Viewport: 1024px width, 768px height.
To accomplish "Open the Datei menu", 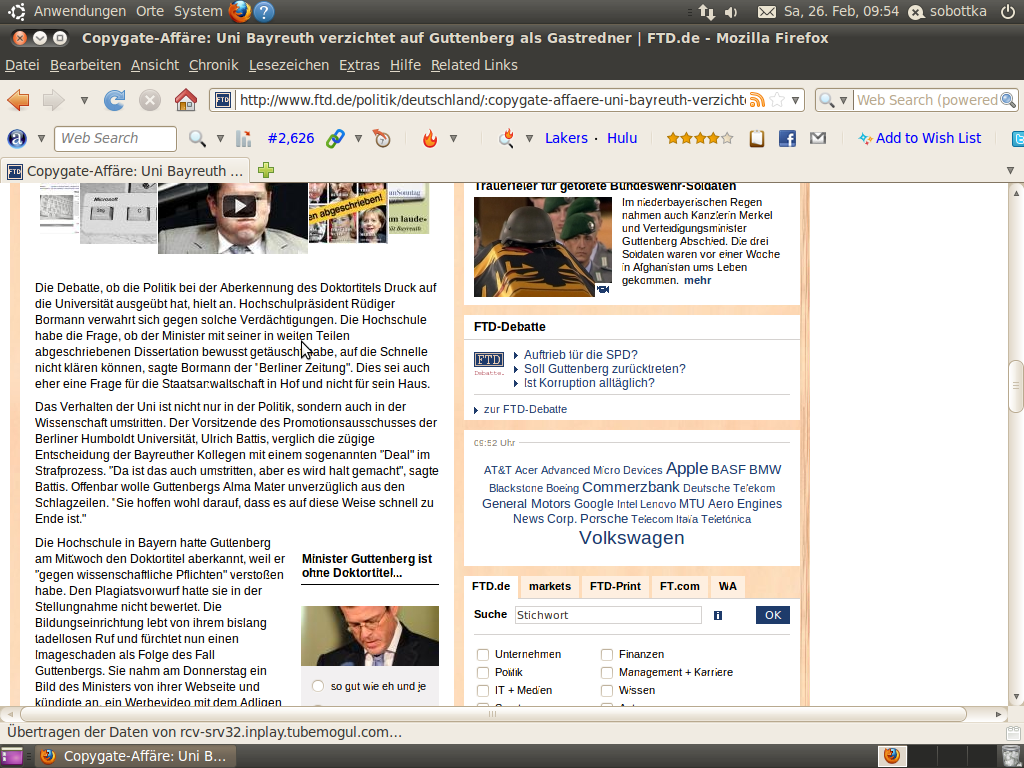I will click(x=22, y=65).
